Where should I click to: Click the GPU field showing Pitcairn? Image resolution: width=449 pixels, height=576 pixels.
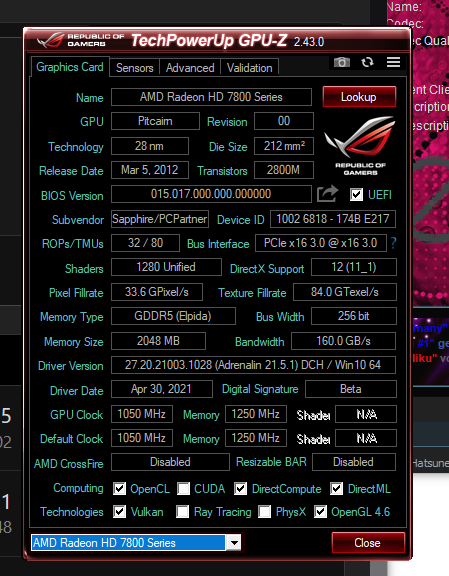[155, 121]
